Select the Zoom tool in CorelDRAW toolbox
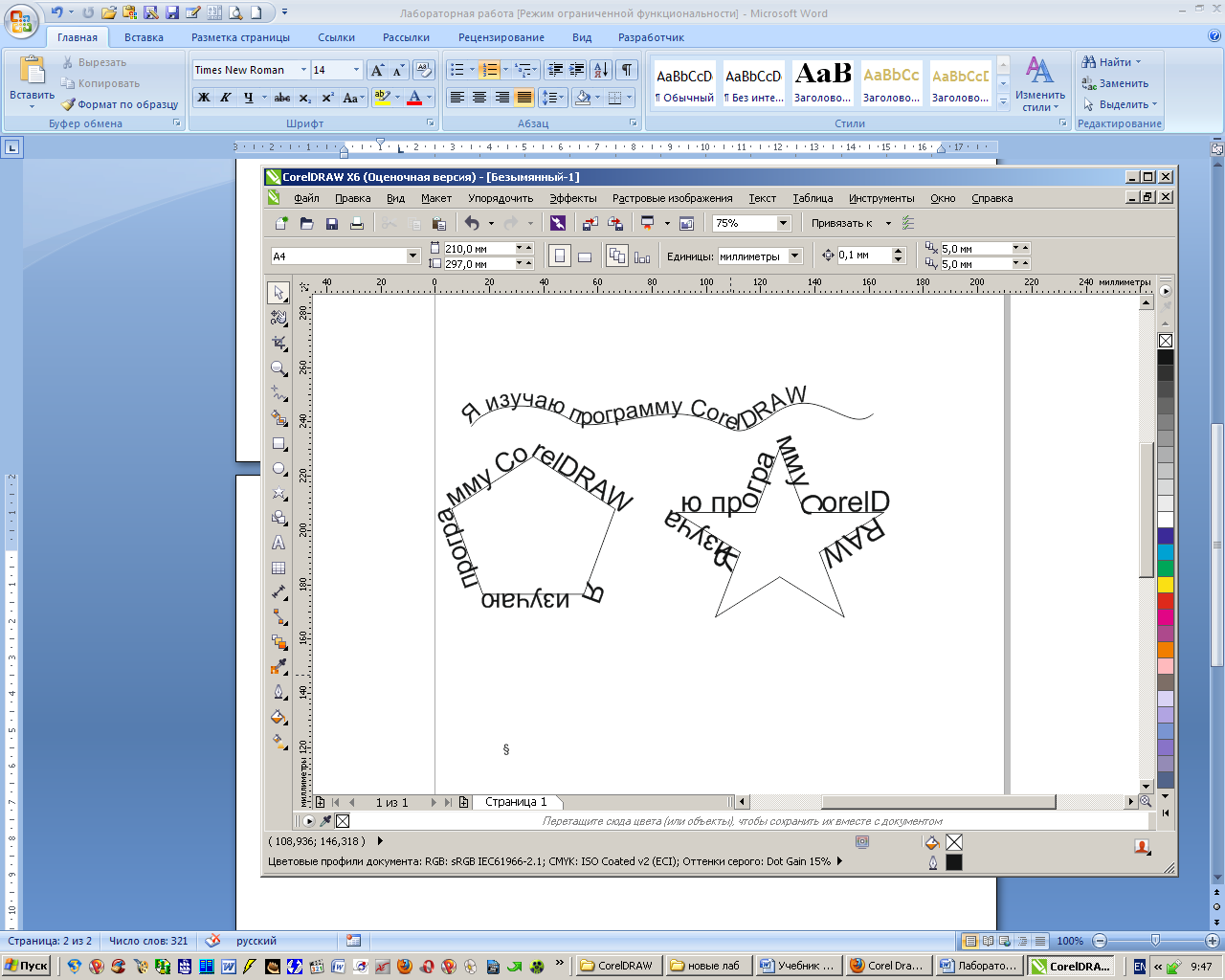Screen dimensions: 1225x980 click(x=278, y=368)
